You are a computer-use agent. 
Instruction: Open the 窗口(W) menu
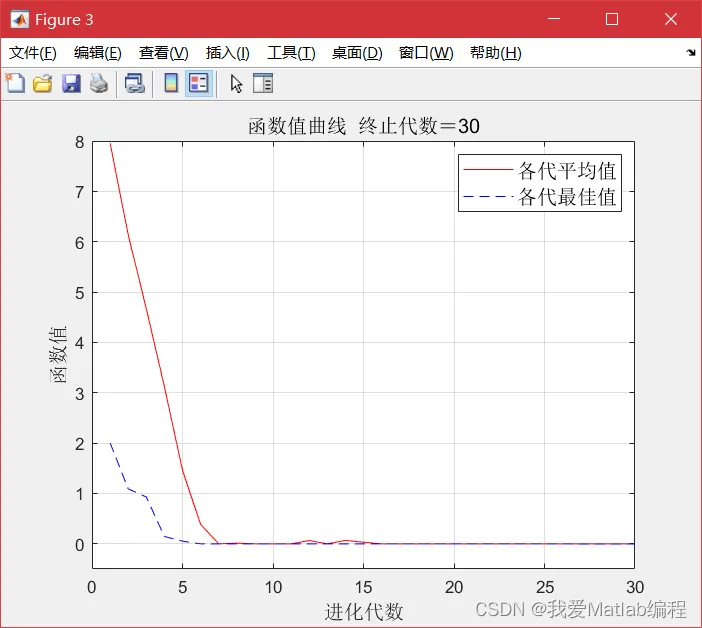point(426,53)
